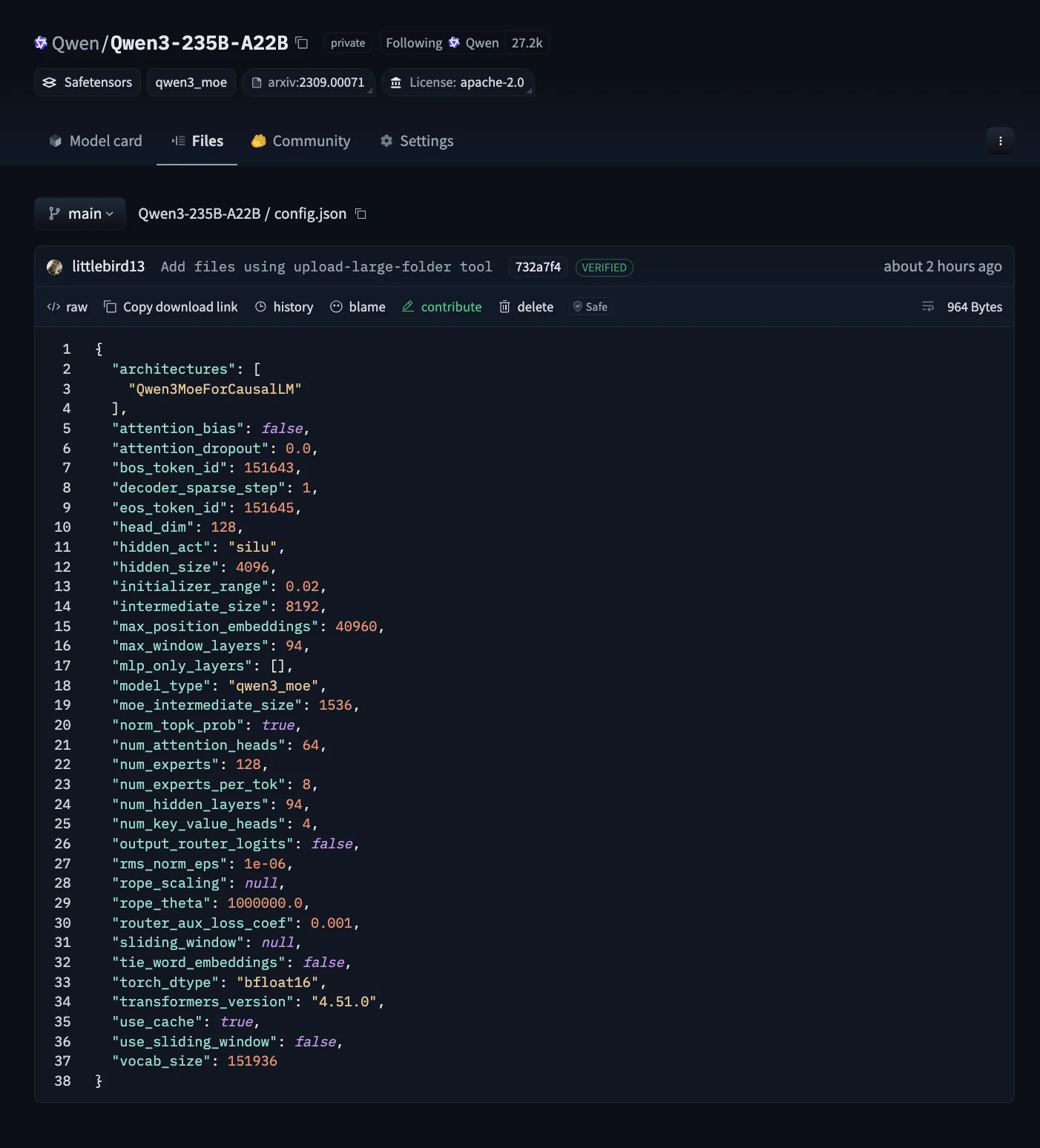Screen dimensions: 1040x1148
Task: Open the 27.2k followers count
Action: click(x=527, y=43)
